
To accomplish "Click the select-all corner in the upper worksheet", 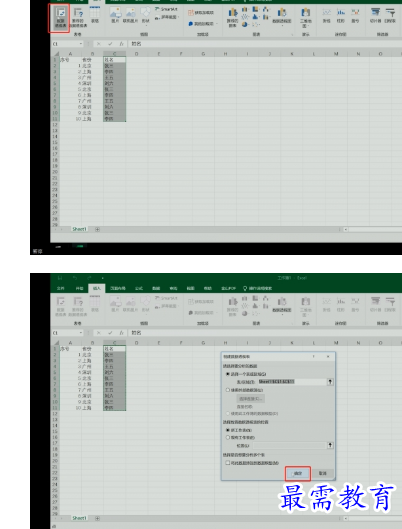I will [x=56, y=54].
